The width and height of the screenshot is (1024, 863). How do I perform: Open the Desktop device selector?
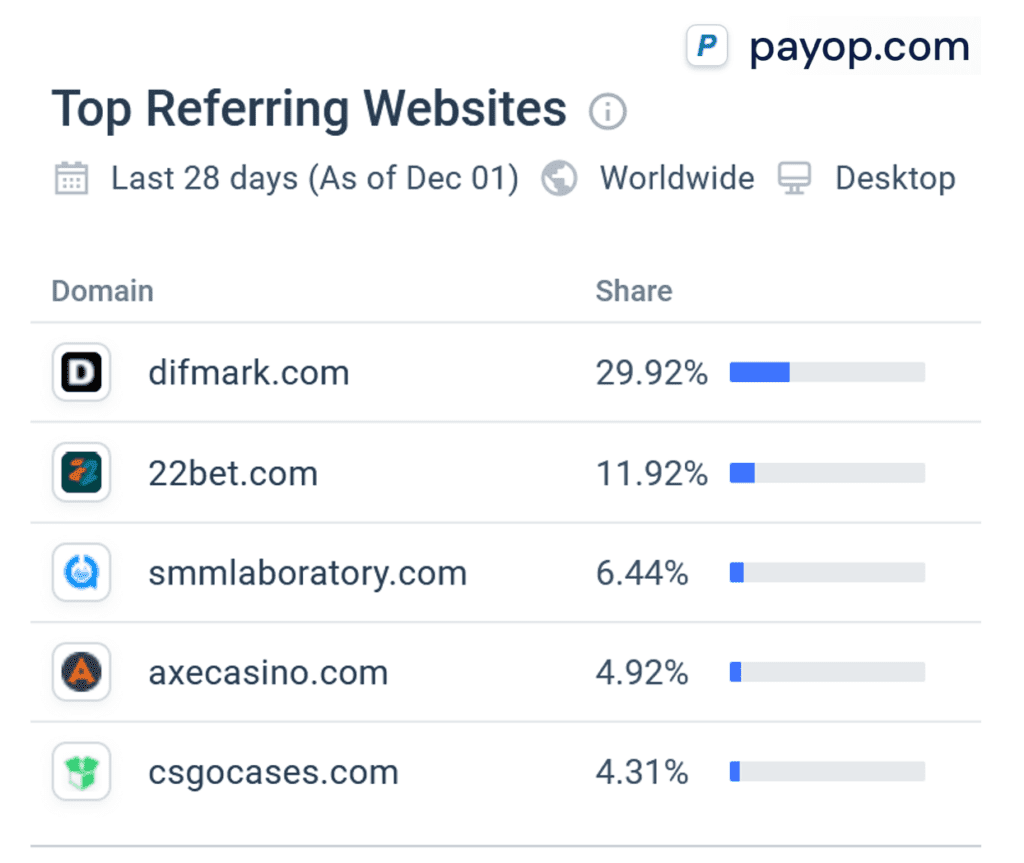coord(895,178)
